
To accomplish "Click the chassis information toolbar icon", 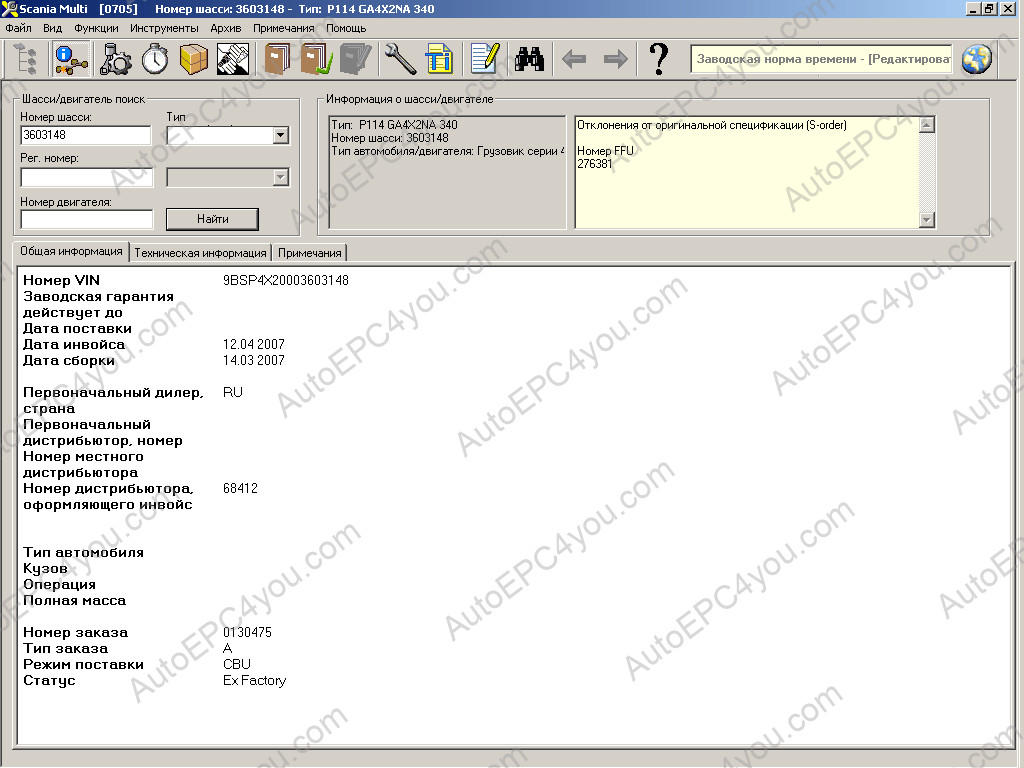I will tap(71, 59).
